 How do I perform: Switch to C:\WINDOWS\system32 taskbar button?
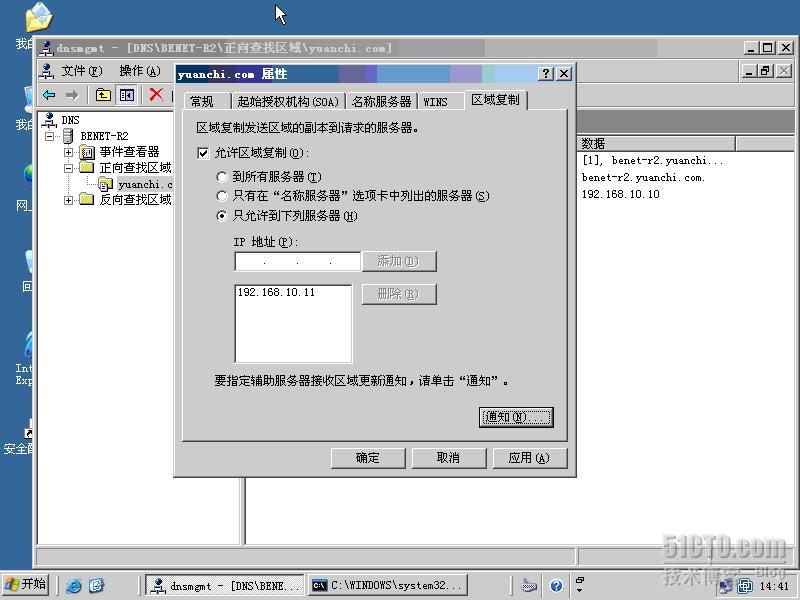tap(388, 585)
